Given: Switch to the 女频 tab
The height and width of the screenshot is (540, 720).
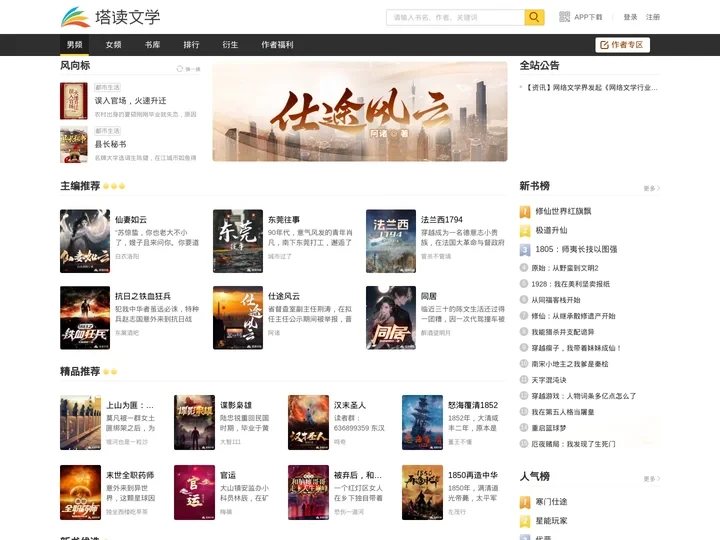Looking at the screenshot, I should coord(113,45).
